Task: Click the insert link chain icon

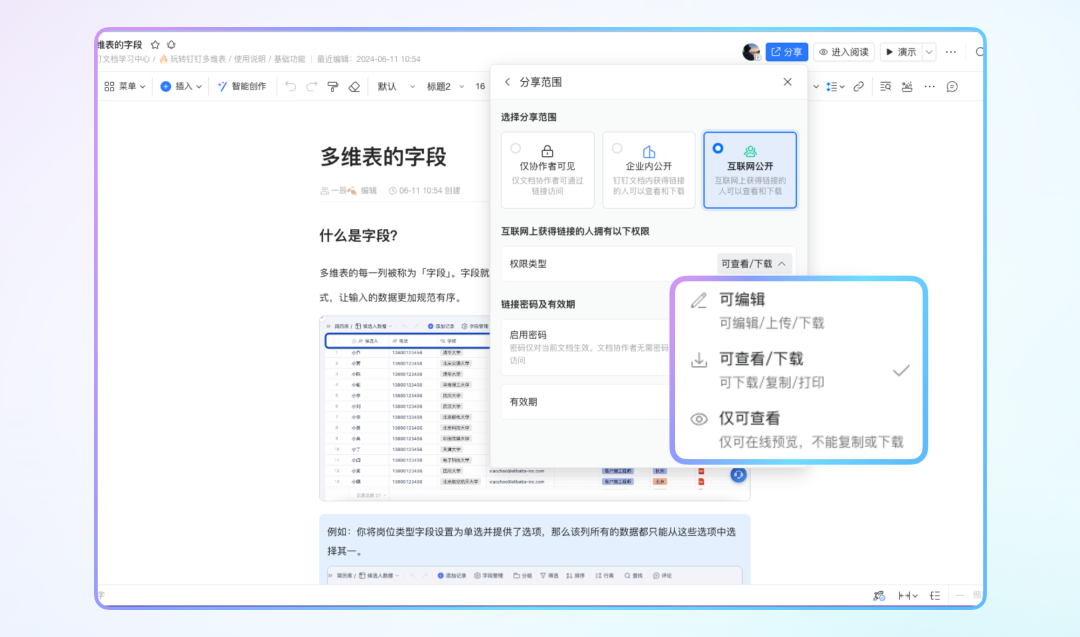Action: (x=858, y=87)
